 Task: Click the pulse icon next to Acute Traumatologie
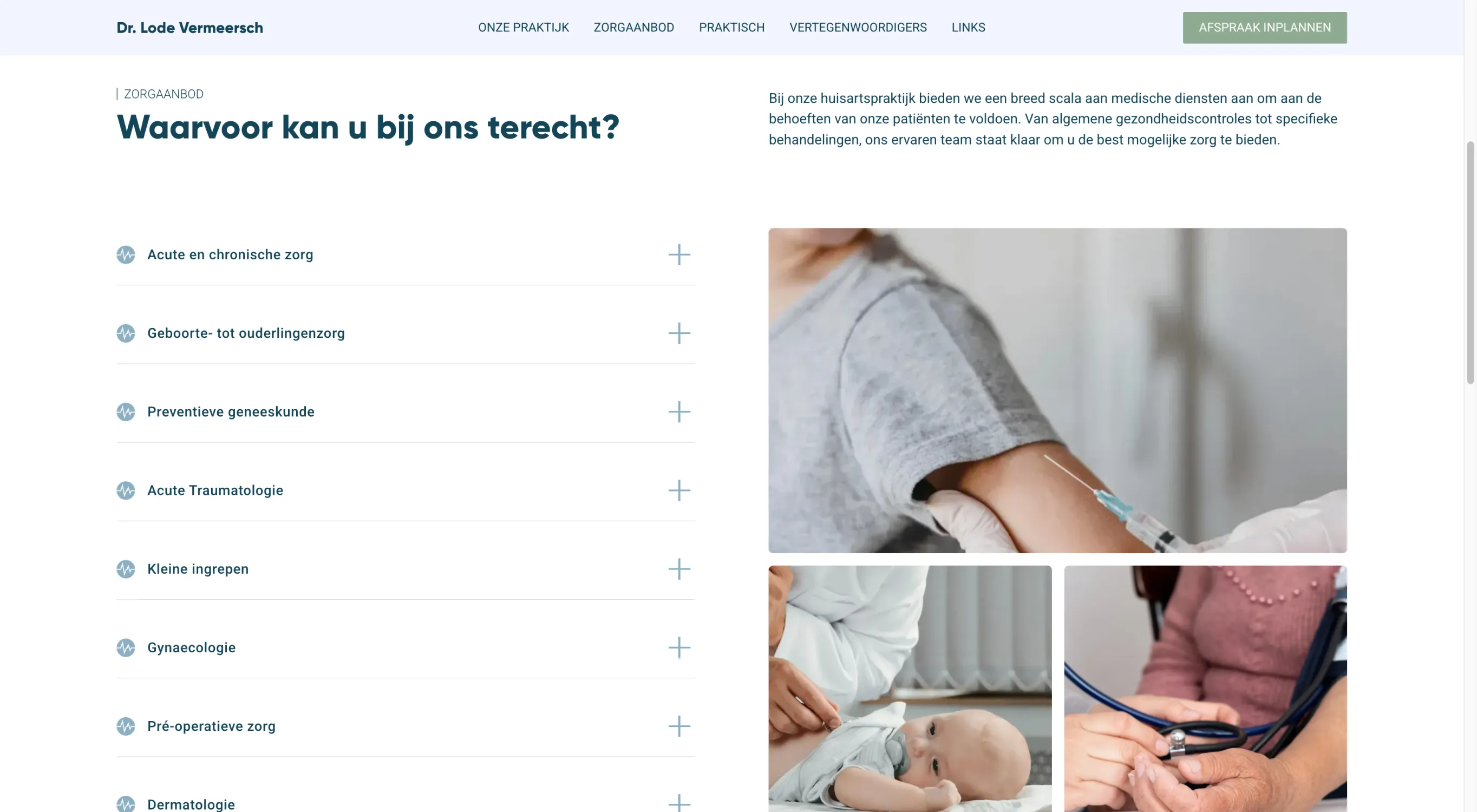coord(126,490)
